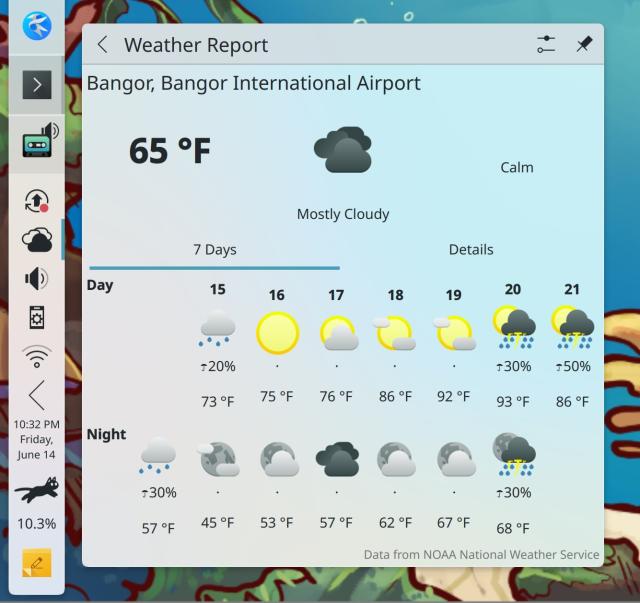Click the large Mostly Cloudy condition icon
Screen dimensions: 640x603
point(343,151)
